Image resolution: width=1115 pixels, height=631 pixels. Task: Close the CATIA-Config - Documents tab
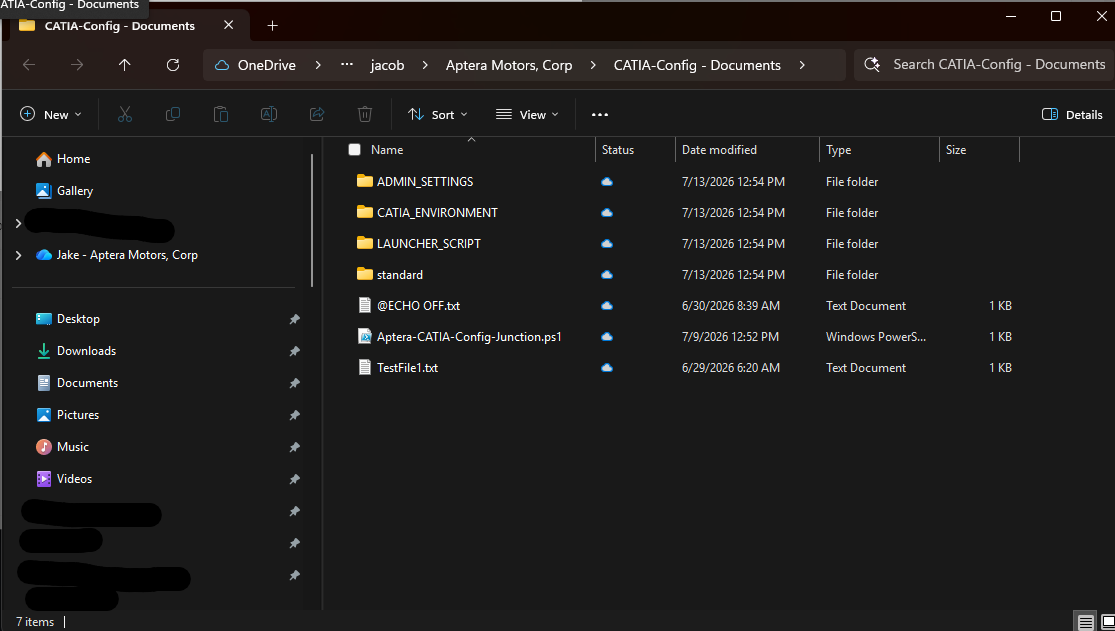(228, 25)
